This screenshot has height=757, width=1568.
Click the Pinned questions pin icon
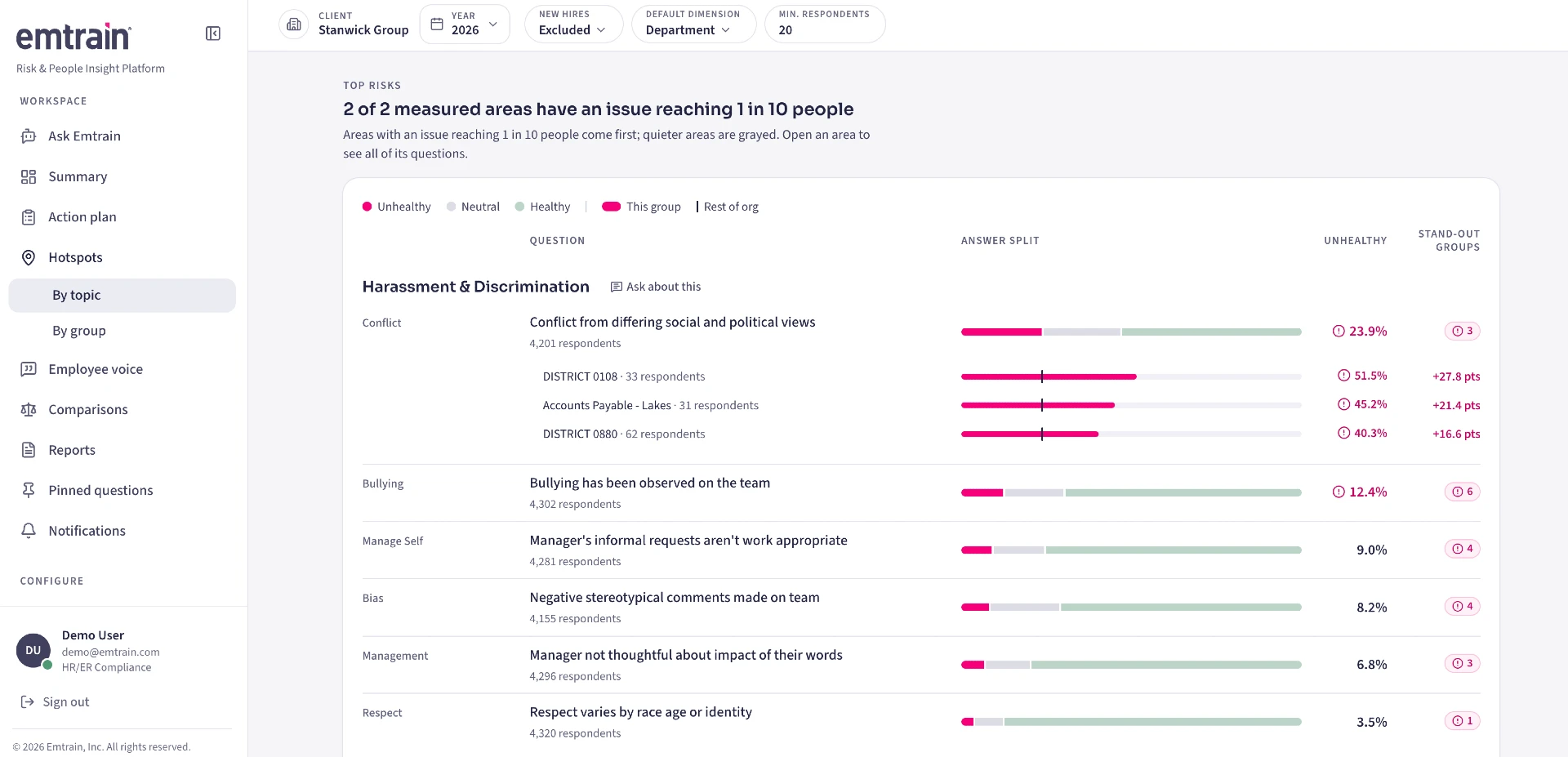tap(29, 490)
